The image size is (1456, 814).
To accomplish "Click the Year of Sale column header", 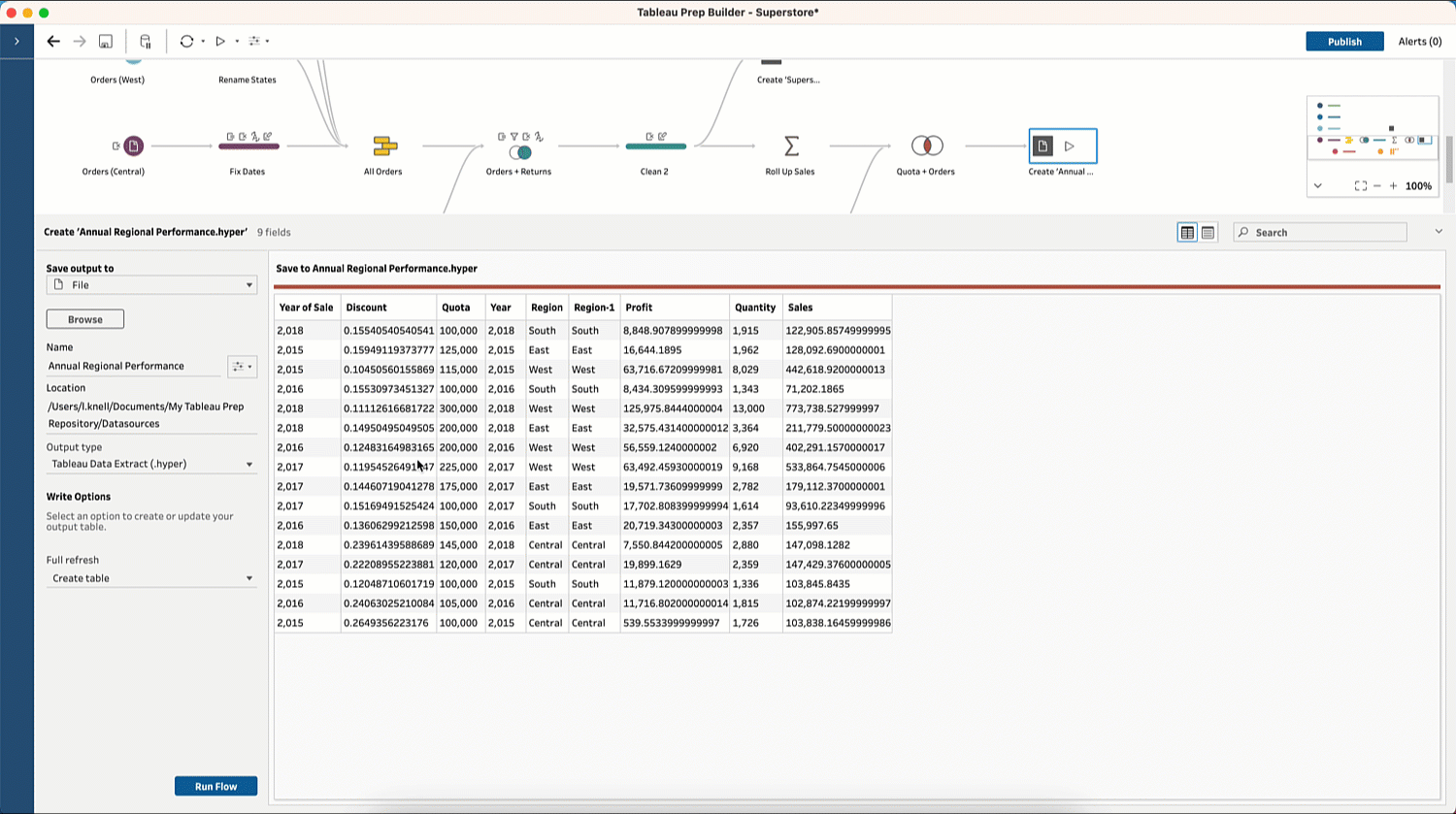I will tap(307, 308).
